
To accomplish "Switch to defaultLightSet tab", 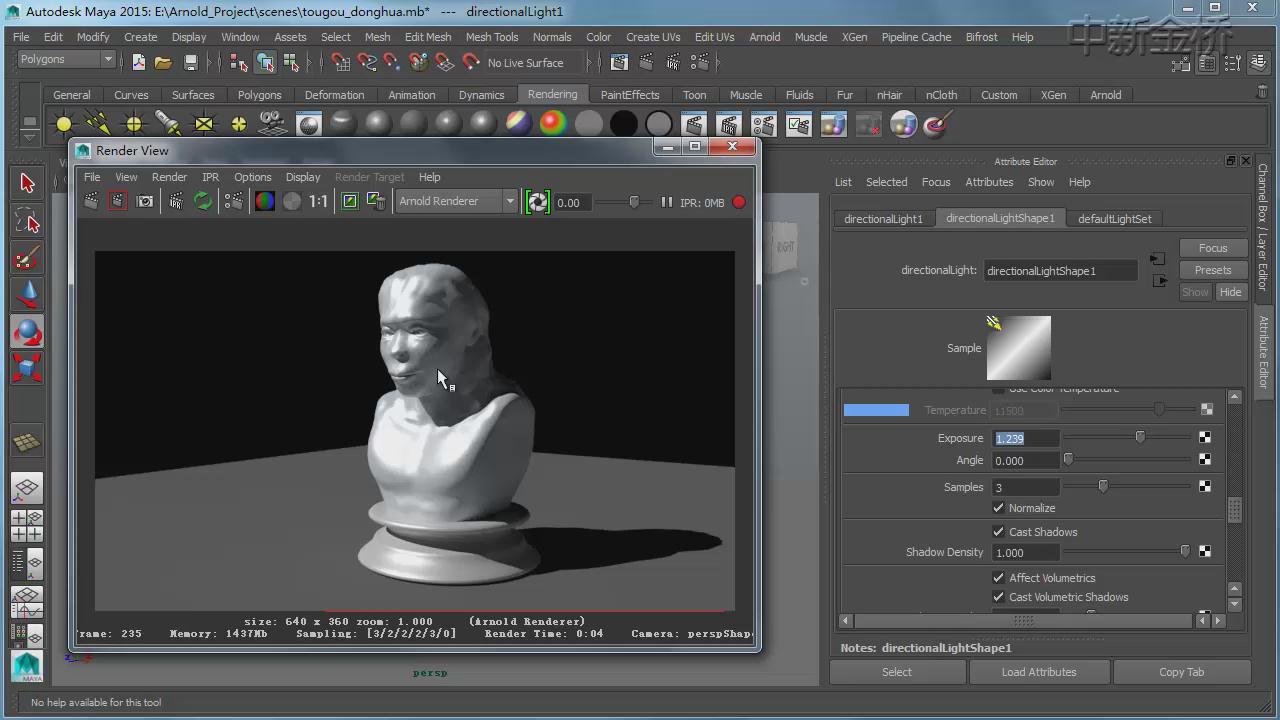I will [1114, 218].
